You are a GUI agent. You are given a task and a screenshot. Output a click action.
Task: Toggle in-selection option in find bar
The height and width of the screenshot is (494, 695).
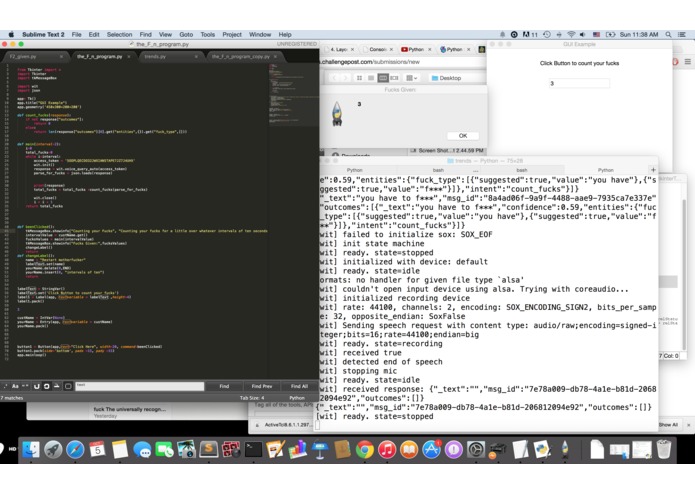[57, 386]
